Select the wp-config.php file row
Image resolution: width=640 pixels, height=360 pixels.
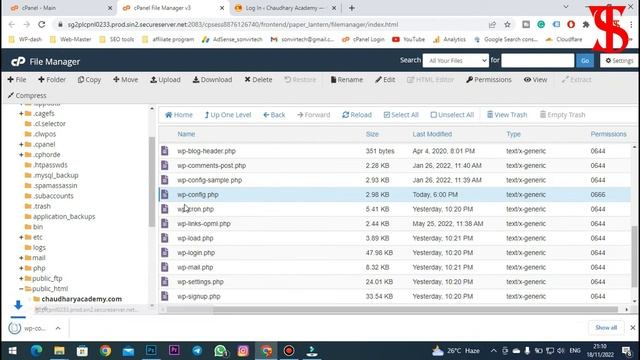pyautogui.click(x=394, y=195)
